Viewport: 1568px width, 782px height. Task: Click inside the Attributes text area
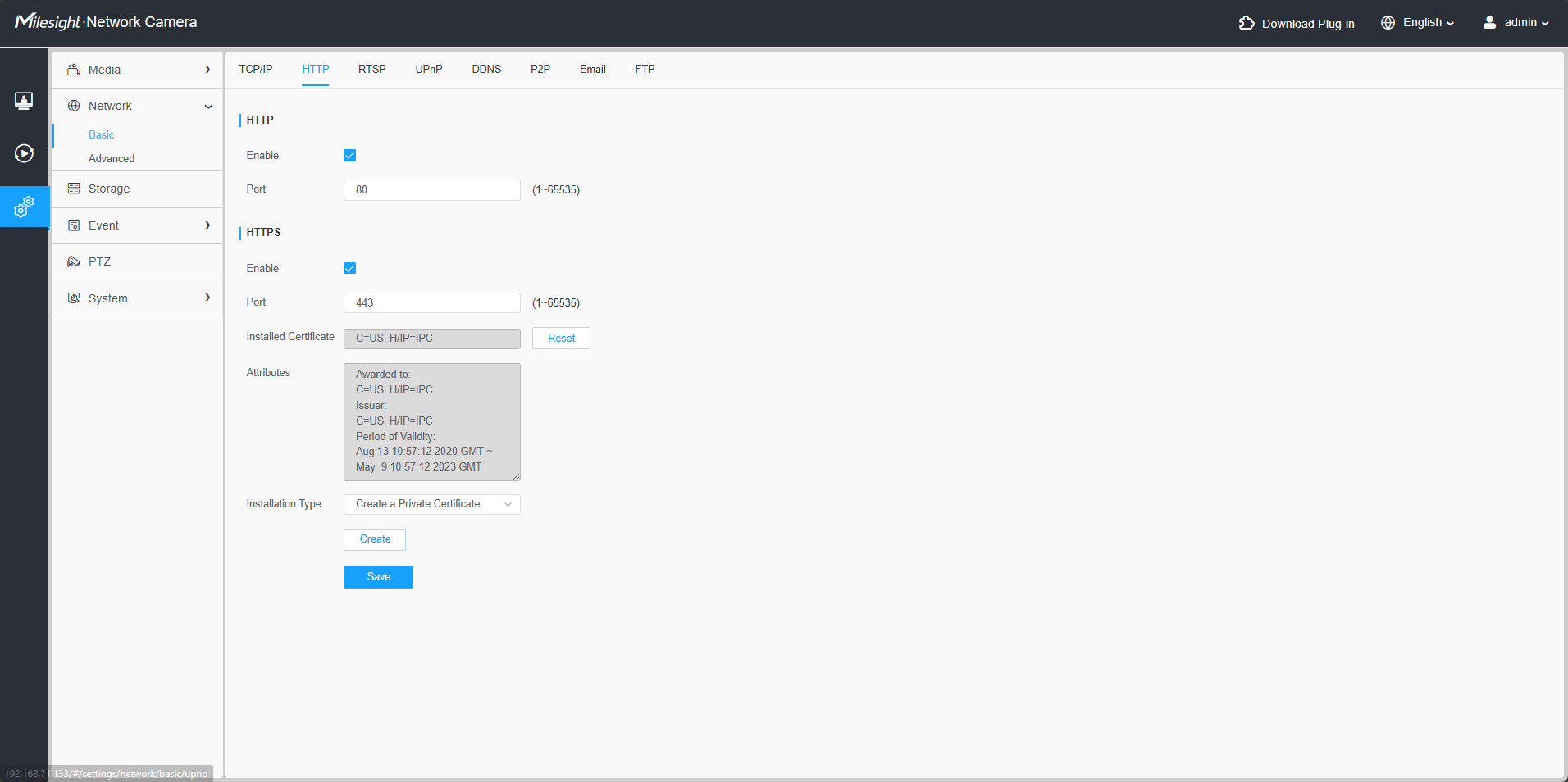click(432, 421)
